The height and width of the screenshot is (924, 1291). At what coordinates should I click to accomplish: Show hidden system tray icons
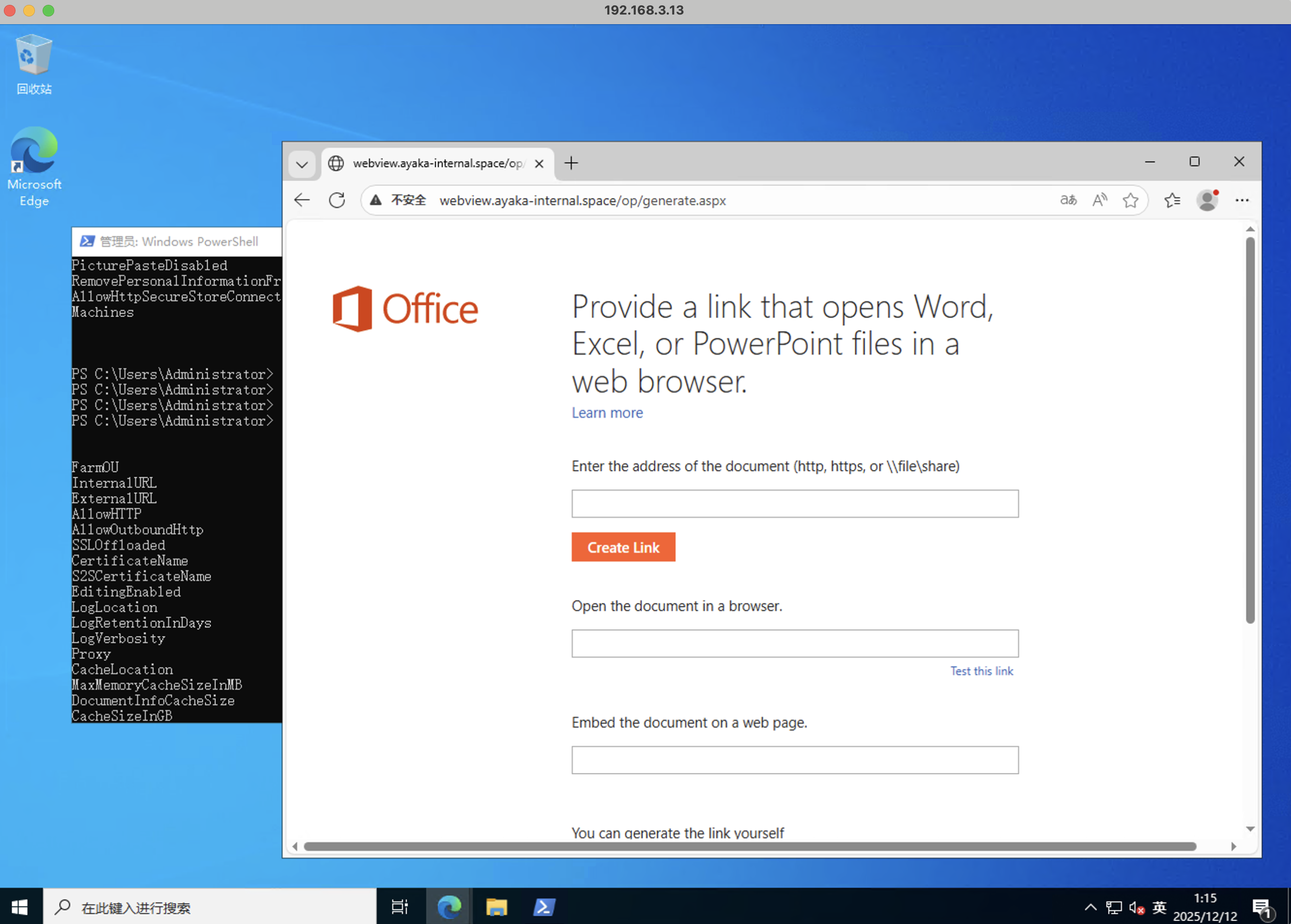point(1090,907)
